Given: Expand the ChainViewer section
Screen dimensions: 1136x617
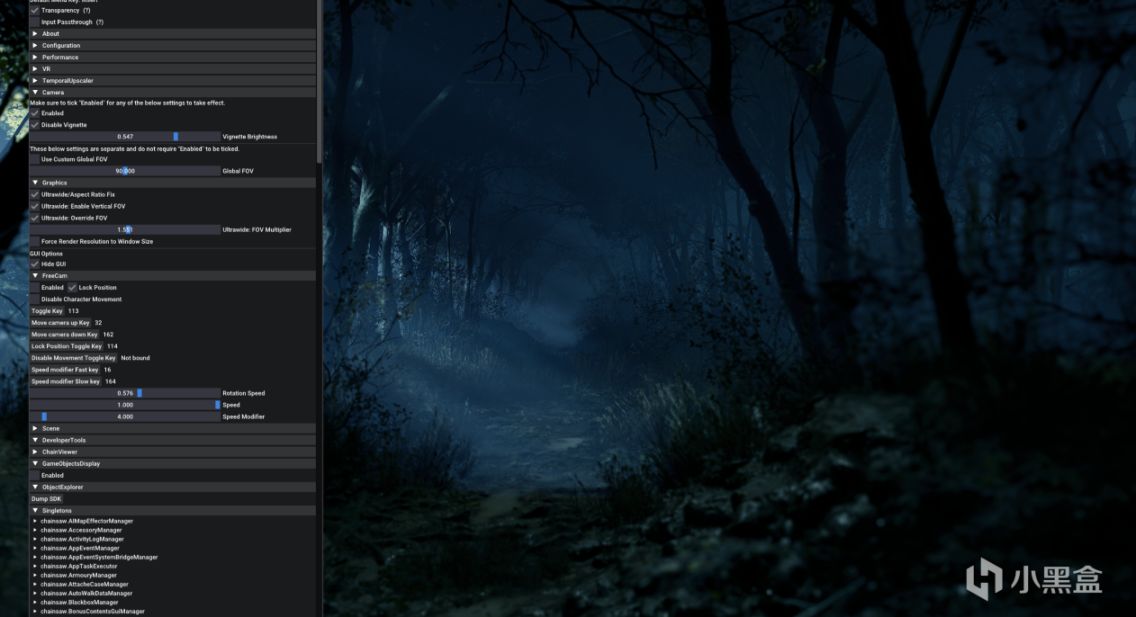Looking at the screenshot, I should [172, 452].
